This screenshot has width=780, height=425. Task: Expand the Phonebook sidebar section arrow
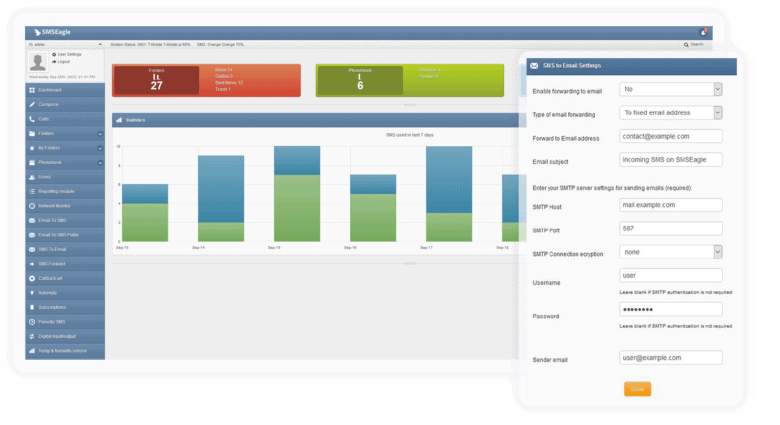click(x=99, y=162)
